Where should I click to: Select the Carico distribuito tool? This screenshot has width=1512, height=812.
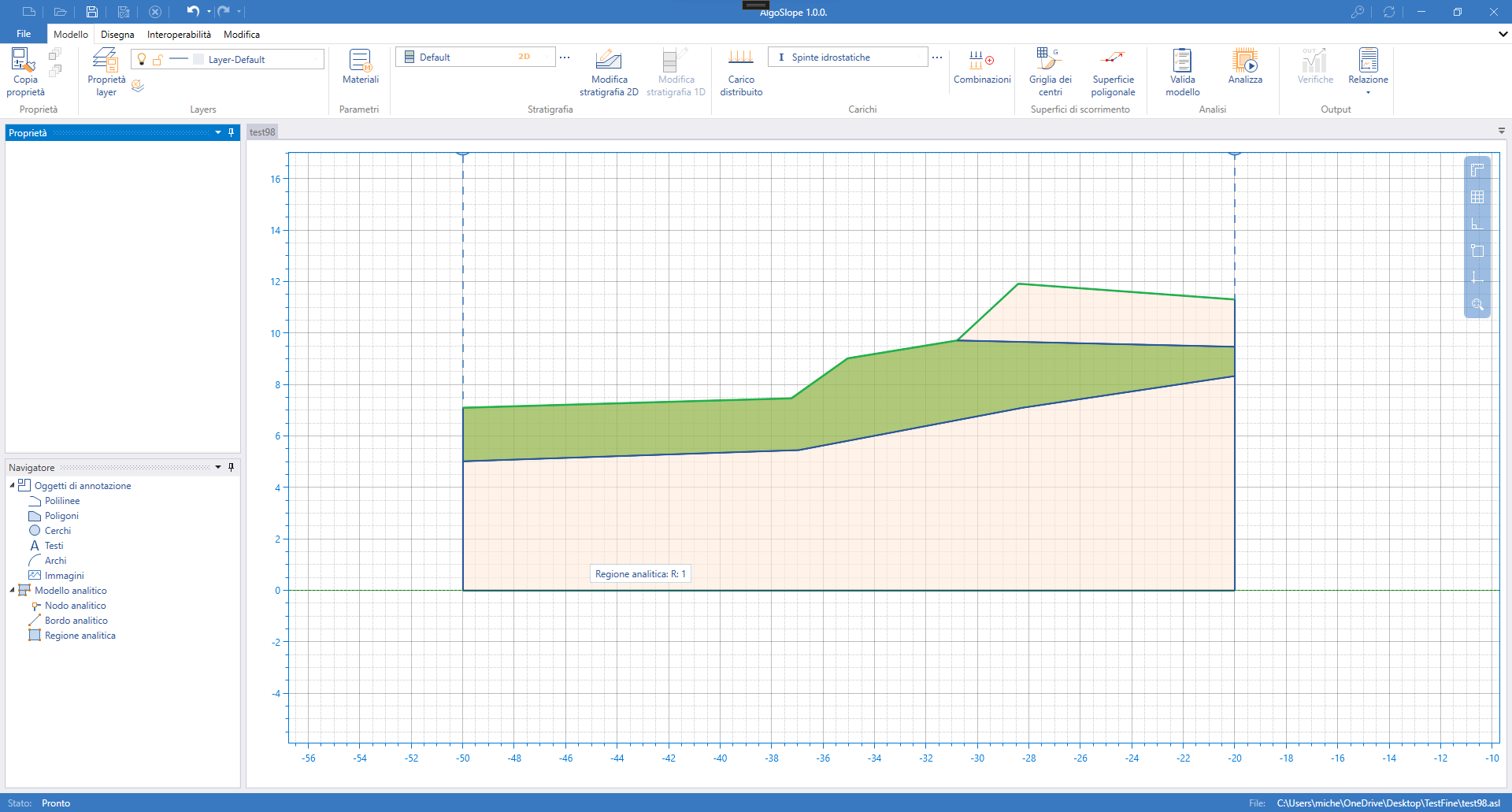click(741, 72)
